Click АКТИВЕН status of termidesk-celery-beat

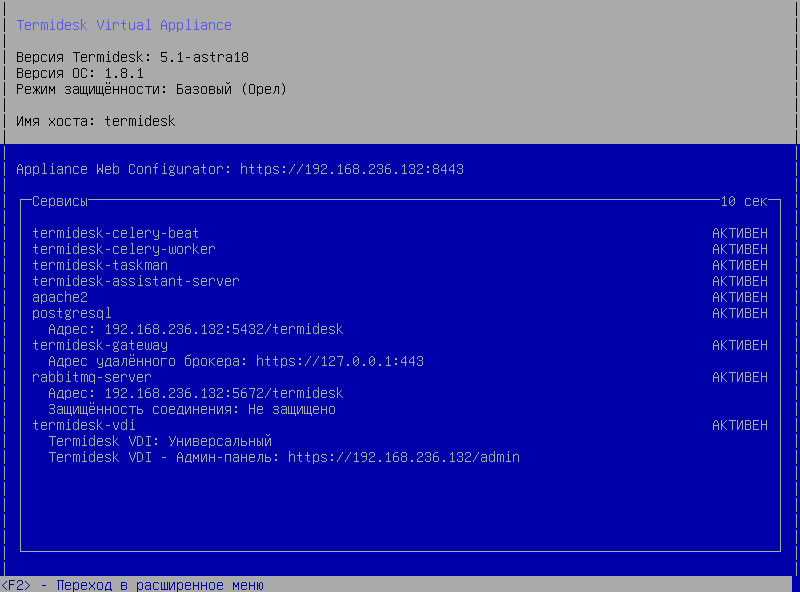pyautogui.click(x=740, y=233)
